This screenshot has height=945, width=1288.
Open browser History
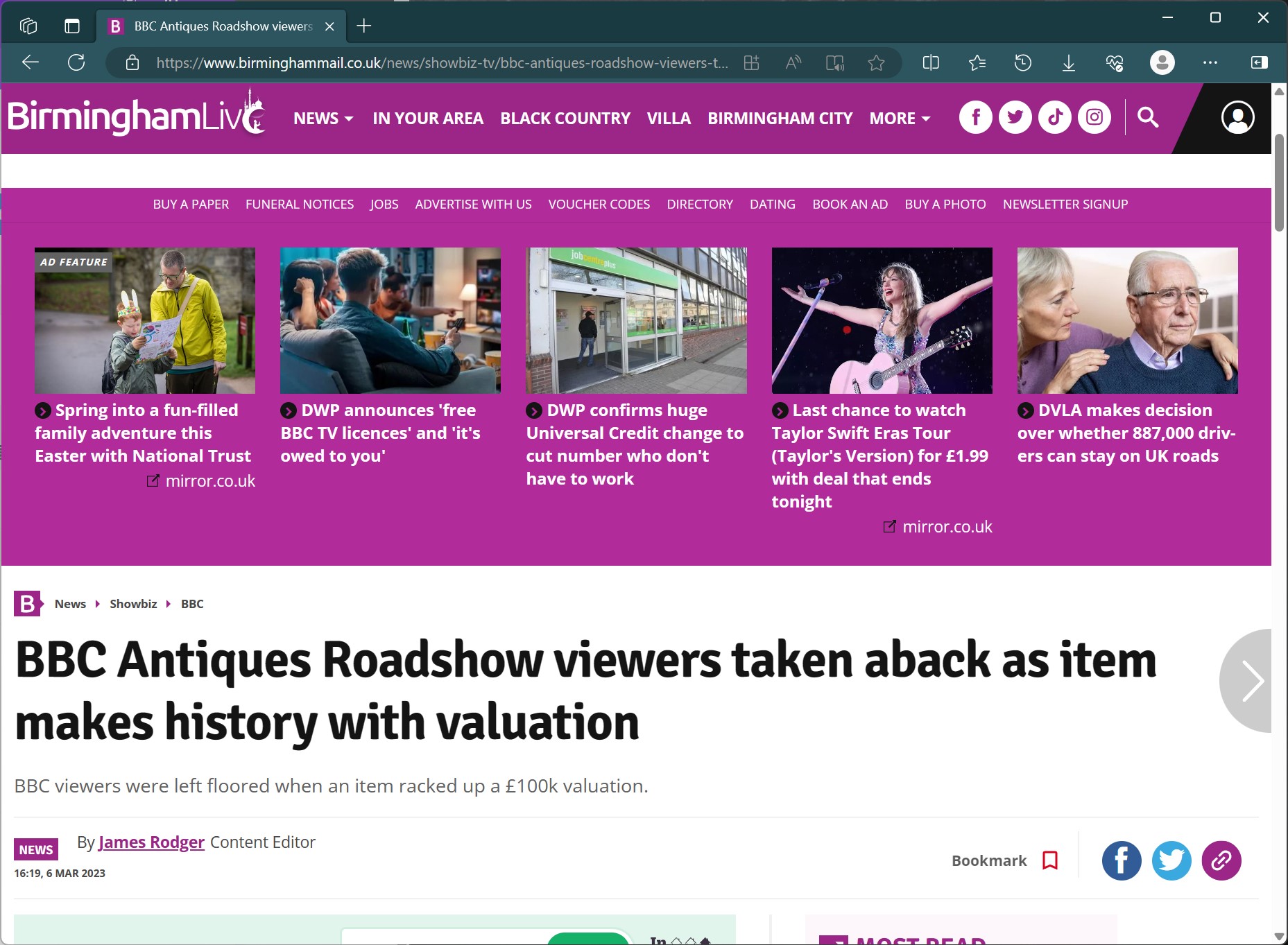(x=1022, y=63)
